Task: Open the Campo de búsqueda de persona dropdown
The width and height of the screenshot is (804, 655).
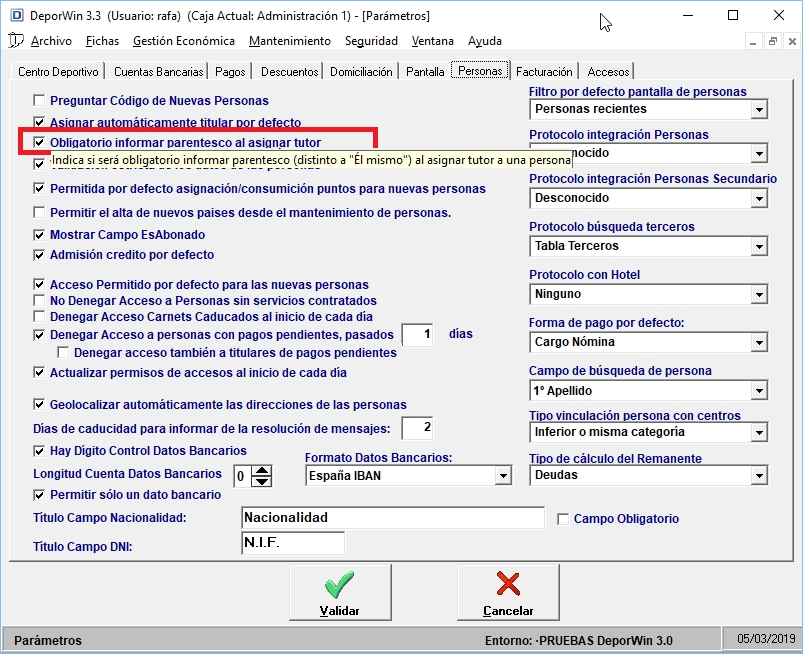Action: (759, 391)
